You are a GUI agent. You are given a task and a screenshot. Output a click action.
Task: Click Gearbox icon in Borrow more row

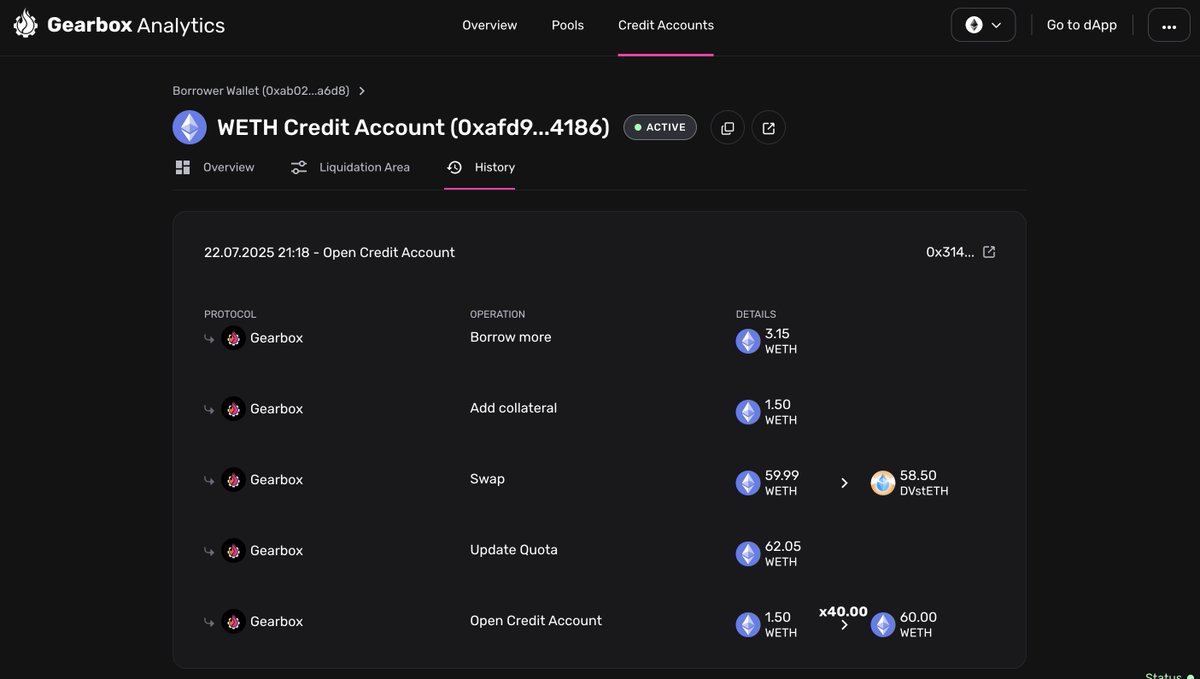click(x=233, y=338)
